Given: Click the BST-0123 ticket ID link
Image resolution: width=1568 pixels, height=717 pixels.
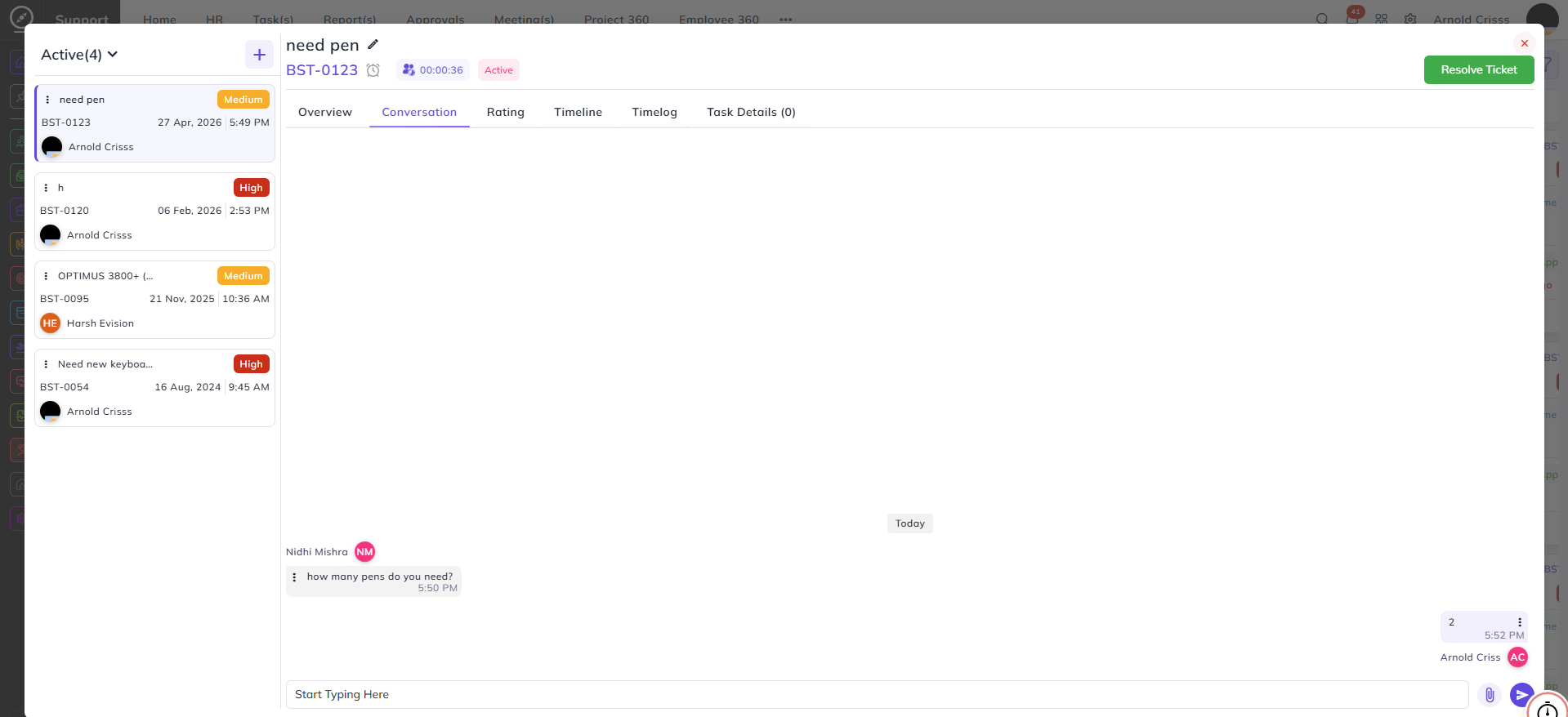Looking at the screenshot, I should coord(322,70).
